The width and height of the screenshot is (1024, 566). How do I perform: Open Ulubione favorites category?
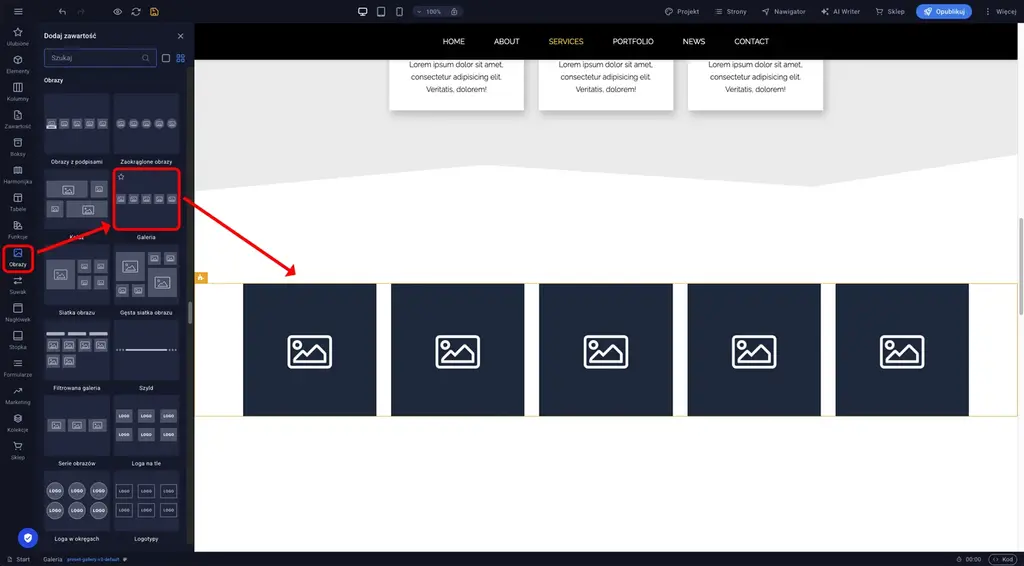(18, 37)
